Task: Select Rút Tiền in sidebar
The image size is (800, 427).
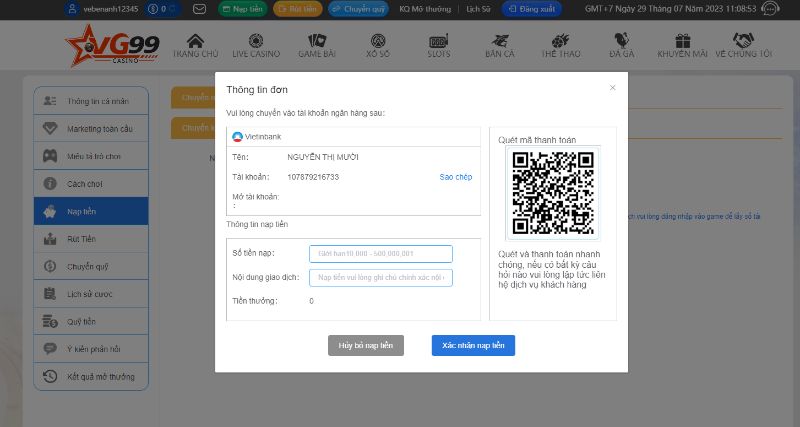Action: tap(91, 239)
